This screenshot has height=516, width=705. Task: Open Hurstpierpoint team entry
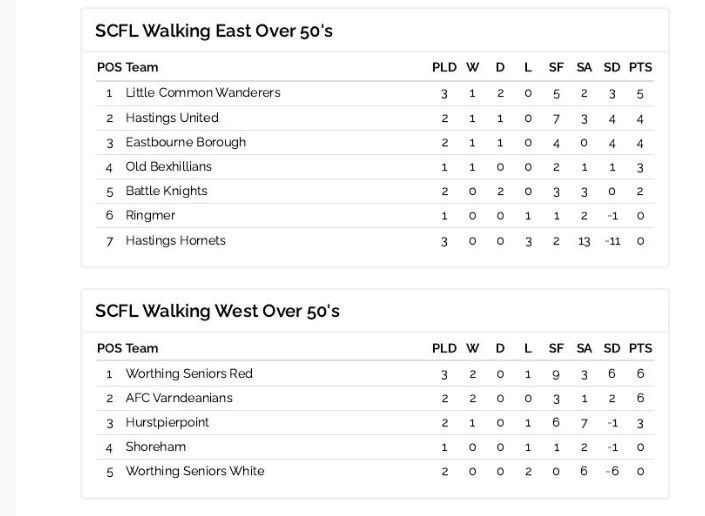point(167,423)
